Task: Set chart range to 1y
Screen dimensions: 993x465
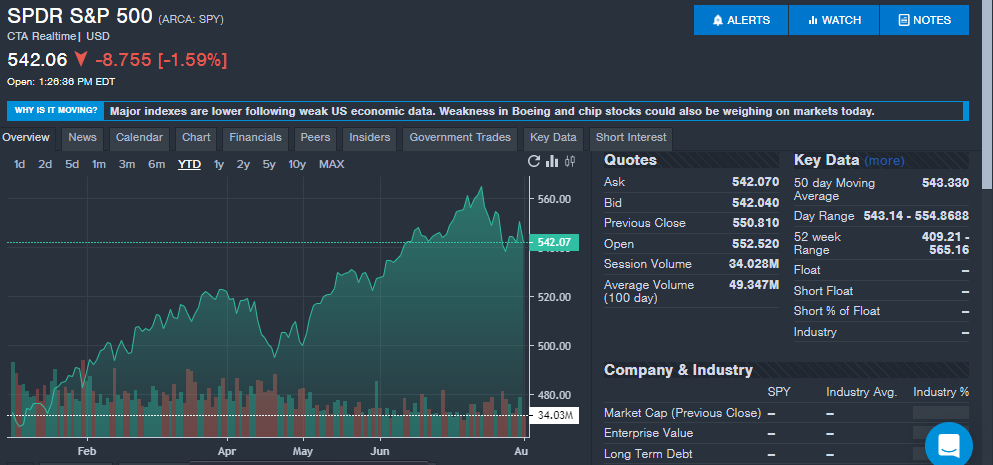Action: click(x=219, y=165)
